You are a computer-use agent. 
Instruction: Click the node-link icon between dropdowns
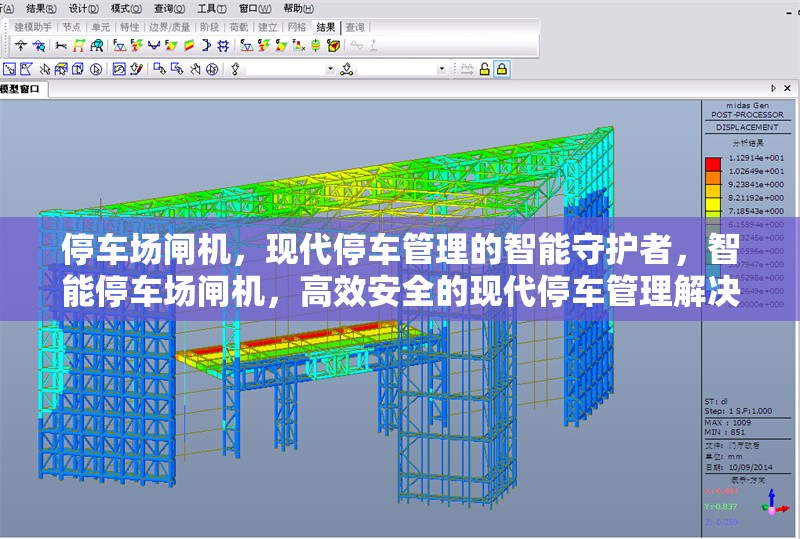click(347, 69)
